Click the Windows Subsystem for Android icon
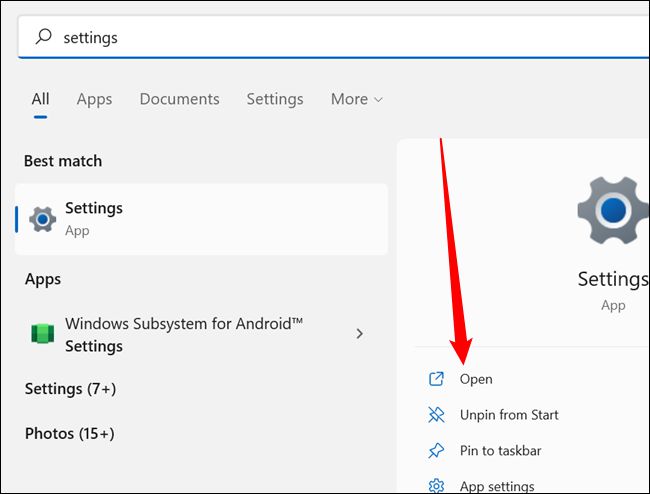The width and height of the screenshot is (650, 494). (42, 334)
